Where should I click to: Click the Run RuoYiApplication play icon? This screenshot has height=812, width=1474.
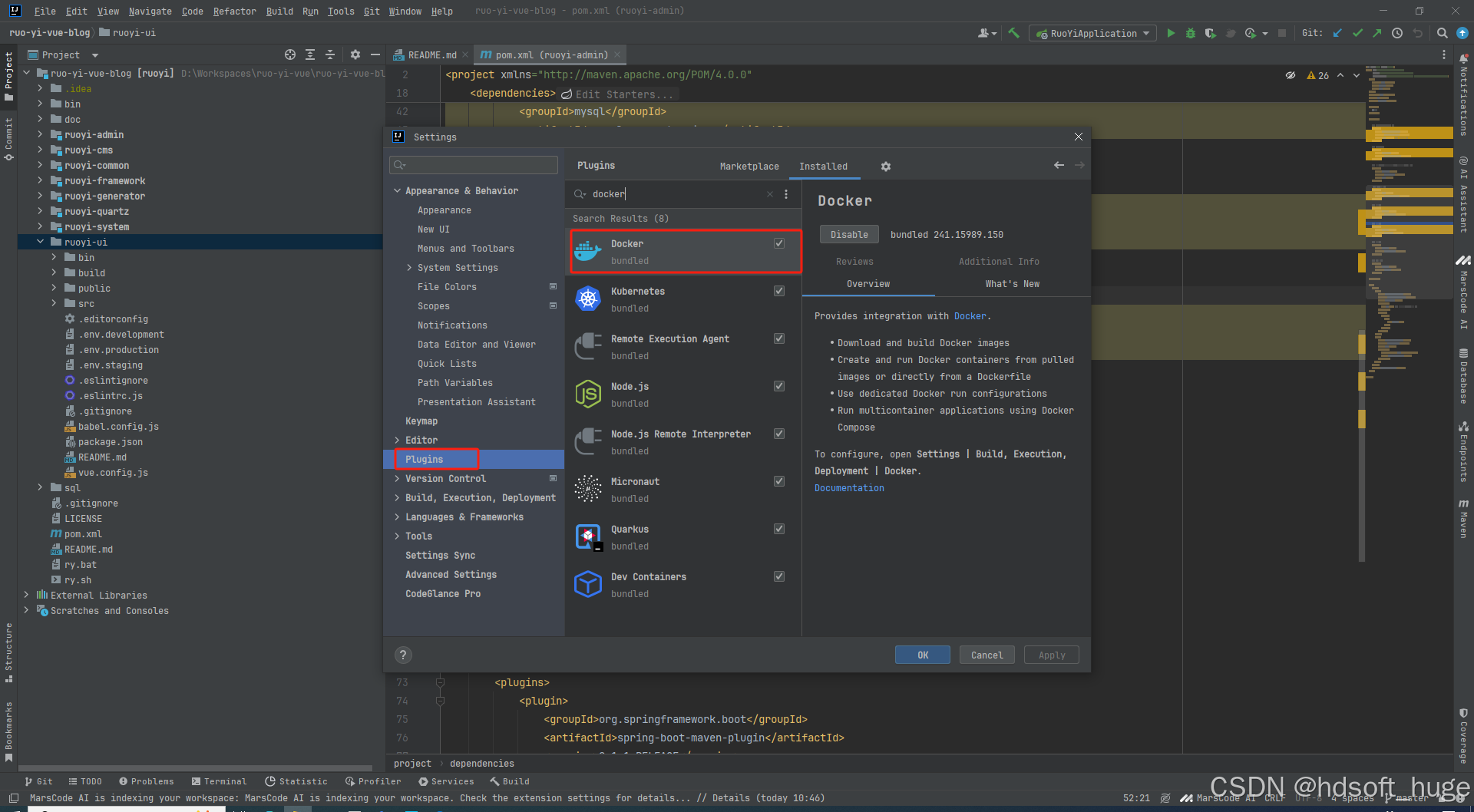pos(1171,33)
